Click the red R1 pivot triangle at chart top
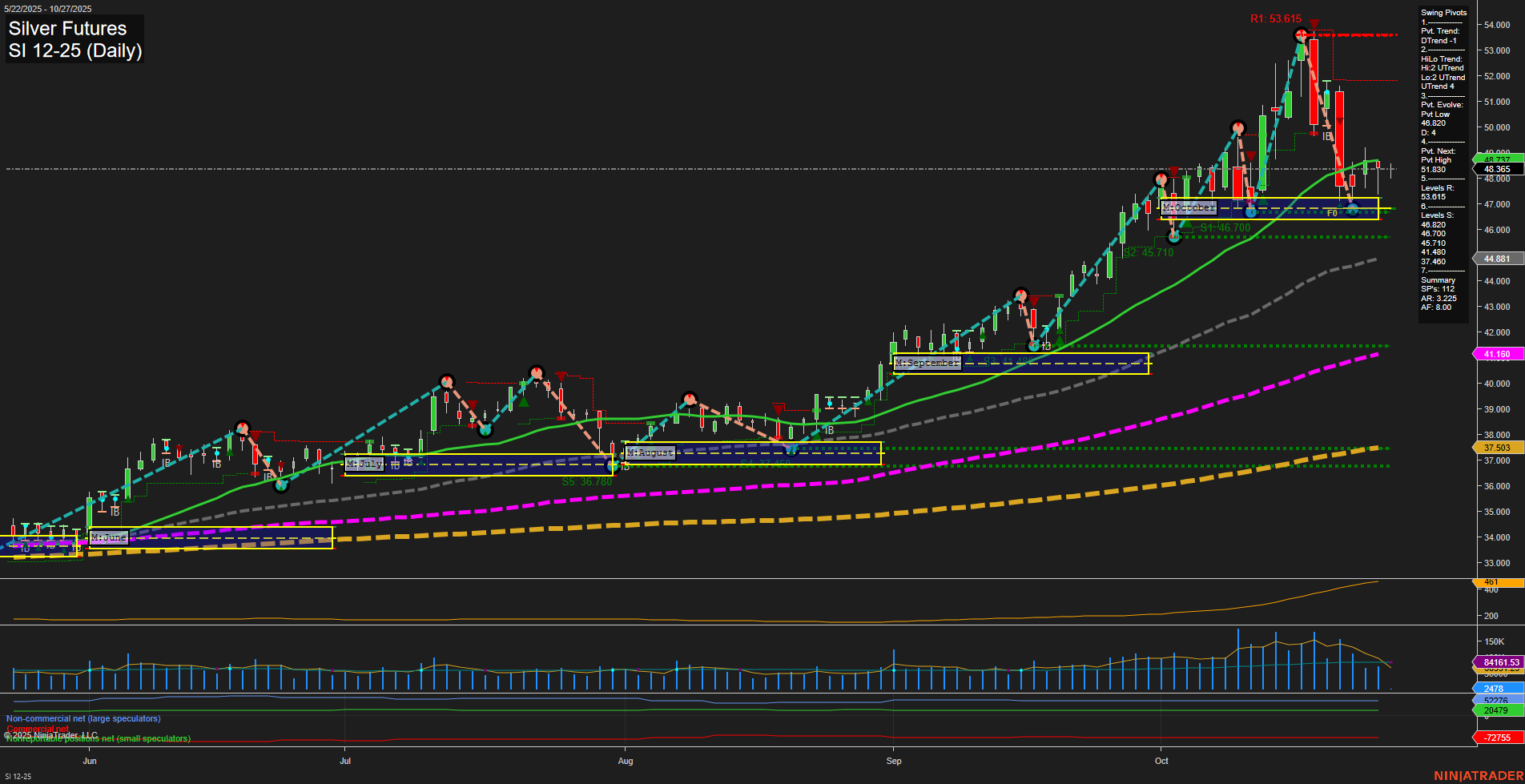The width and height of the screenshot is (1525, 784). pos(1314,23)
